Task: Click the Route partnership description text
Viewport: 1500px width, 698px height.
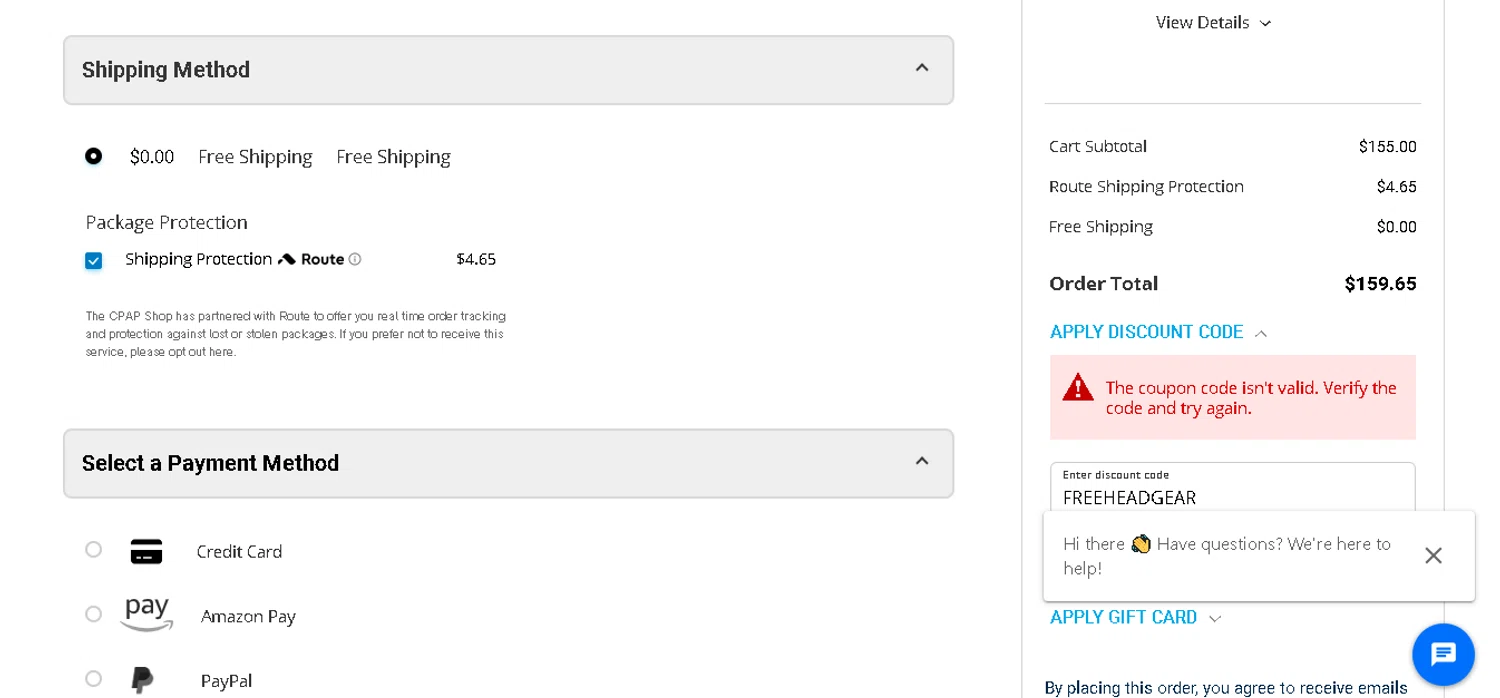Action: click(295, 334)
